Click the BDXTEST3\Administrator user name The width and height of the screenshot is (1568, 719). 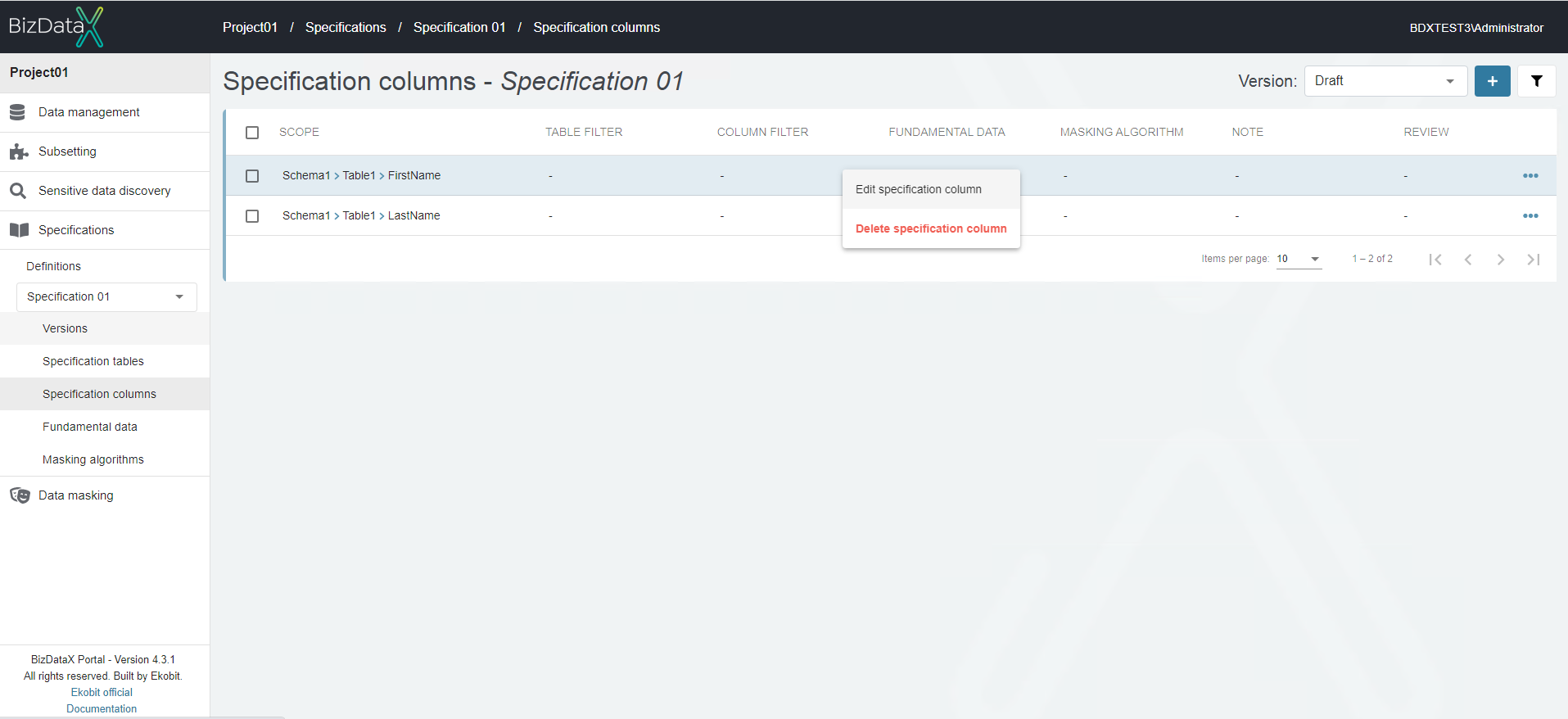pyautogui.click(x=1476, y=28)
